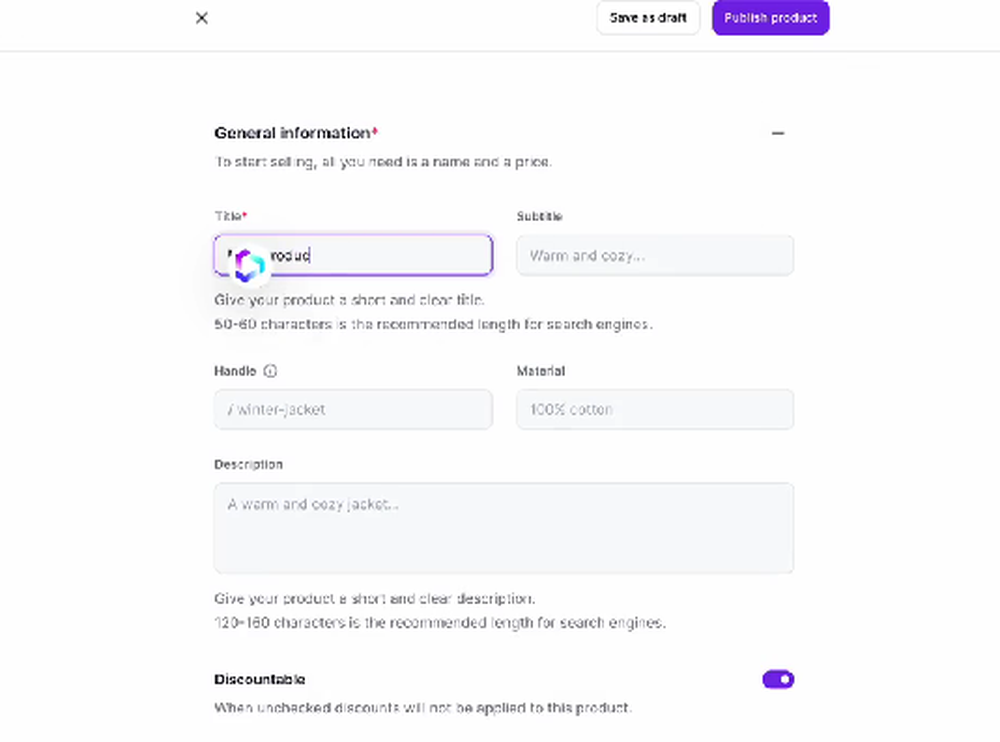
Task: Save the product as draft
Action: point(648,18)
